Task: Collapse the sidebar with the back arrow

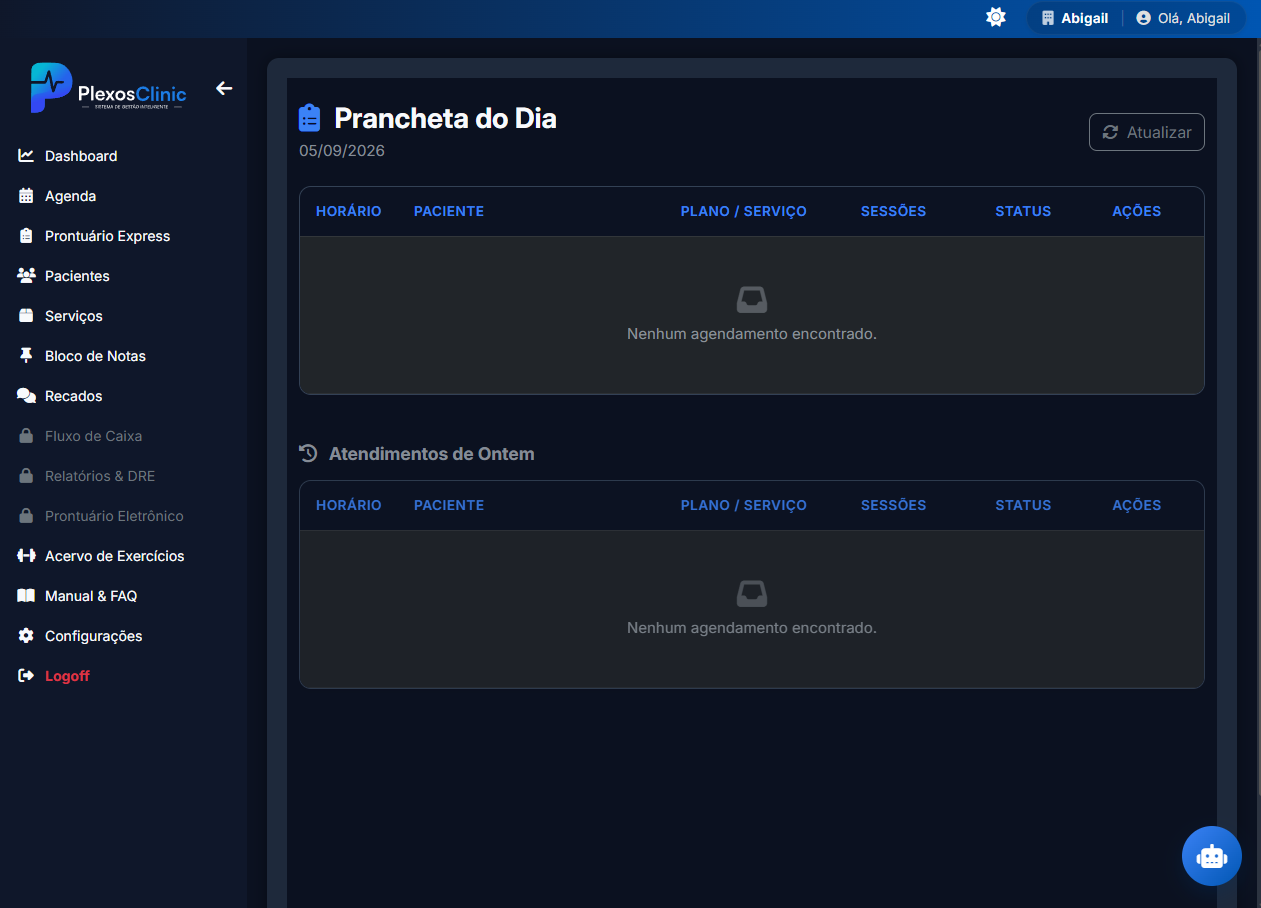Action: [x=224, y=88]
